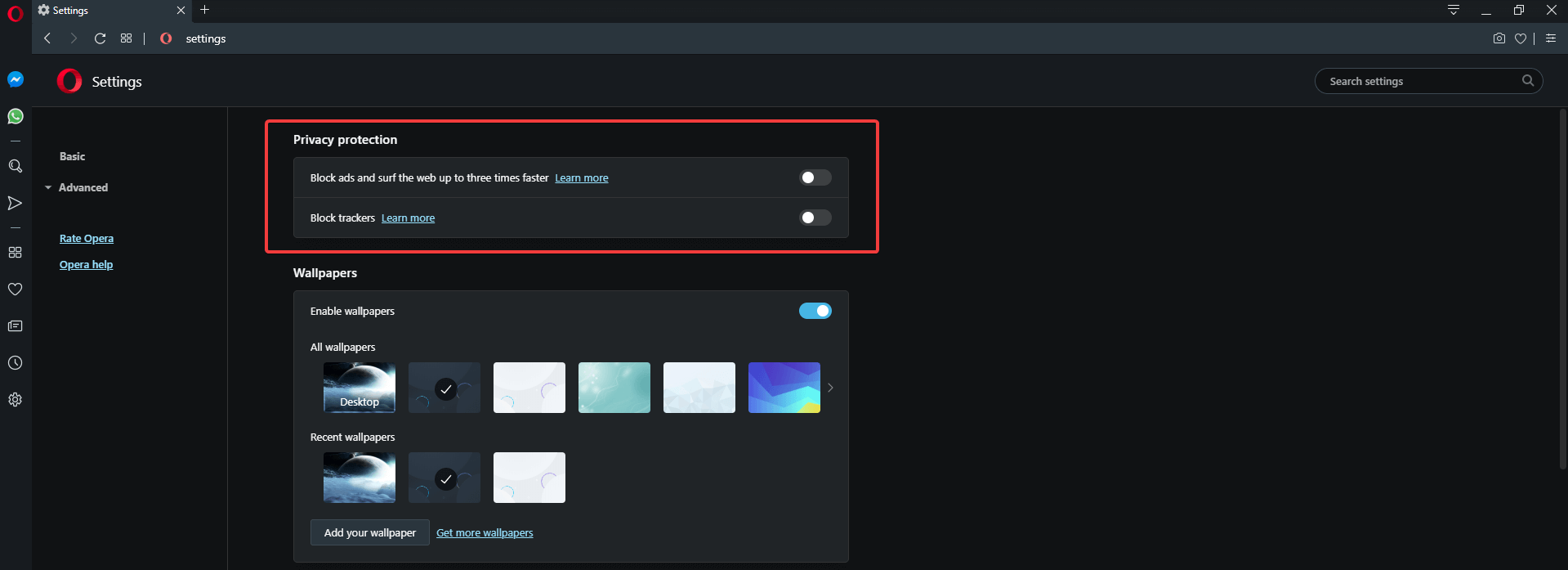Screen dimensions: 1568x570
Task: Open the Opera help link
Action: tap(86, 265)
